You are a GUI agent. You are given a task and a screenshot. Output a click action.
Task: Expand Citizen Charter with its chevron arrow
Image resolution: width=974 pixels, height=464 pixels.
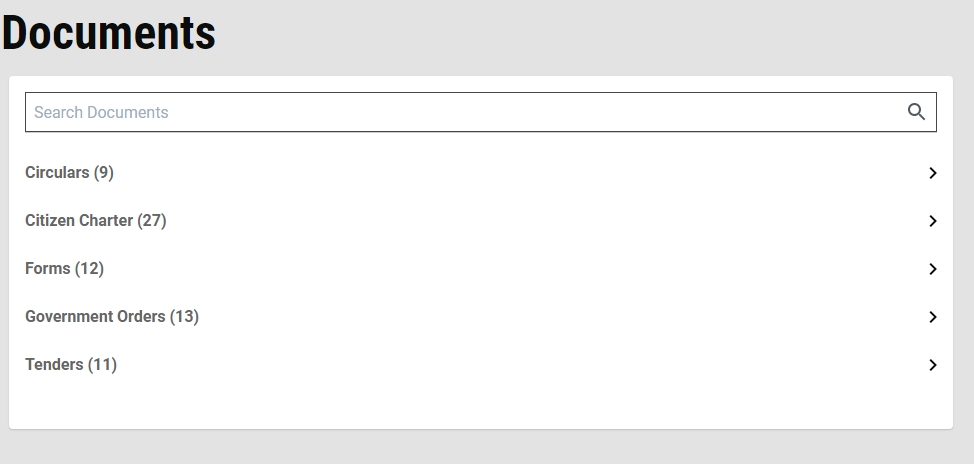pos(932,221)
